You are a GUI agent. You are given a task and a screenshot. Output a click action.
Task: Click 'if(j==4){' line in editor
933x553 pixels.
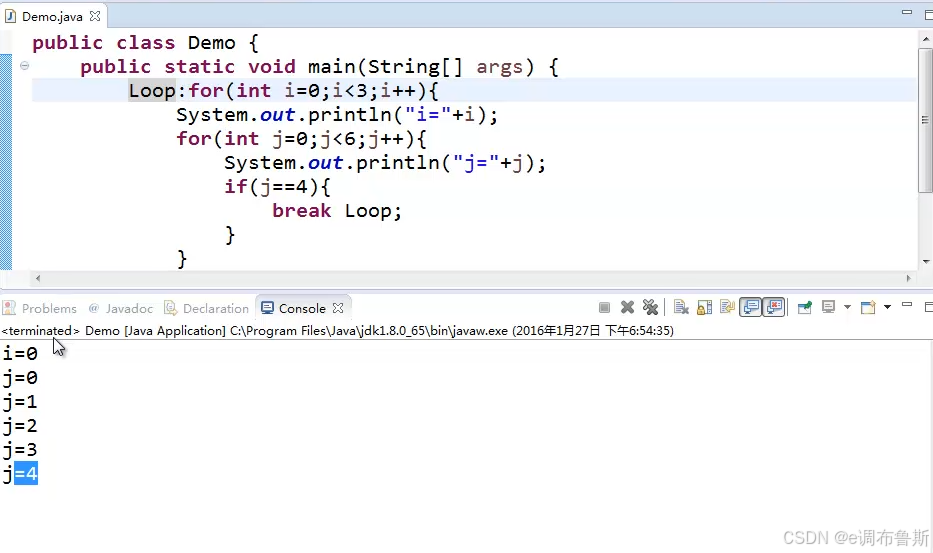pyautogui.click(x=277, y=187)
